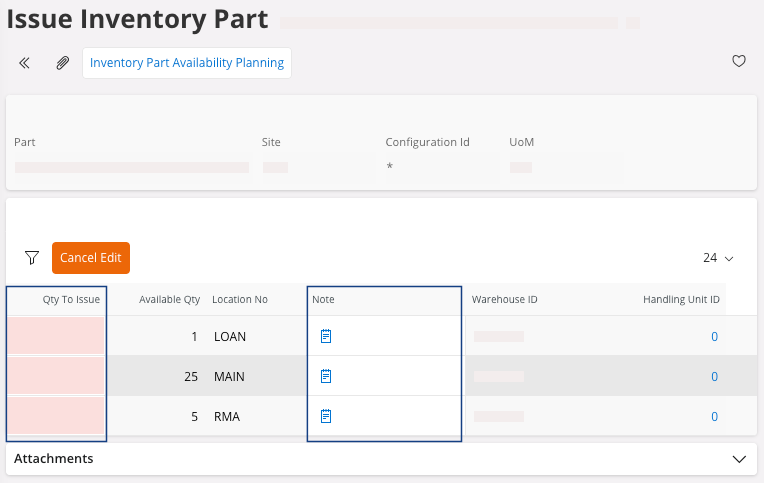Click the Qty To Issue field for MAIN
Screen dimensions: 764x483
[x=56, y=377]
